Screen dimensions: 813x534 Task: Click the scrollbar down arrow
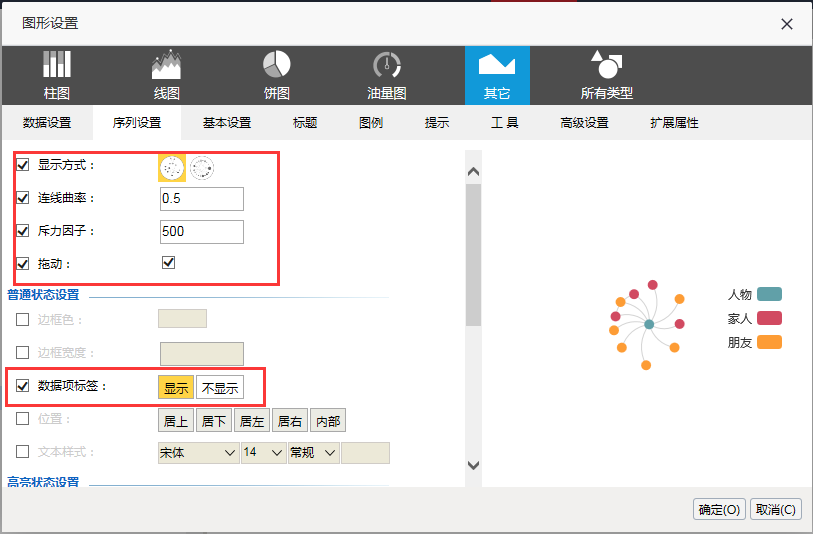pos(473,465)
